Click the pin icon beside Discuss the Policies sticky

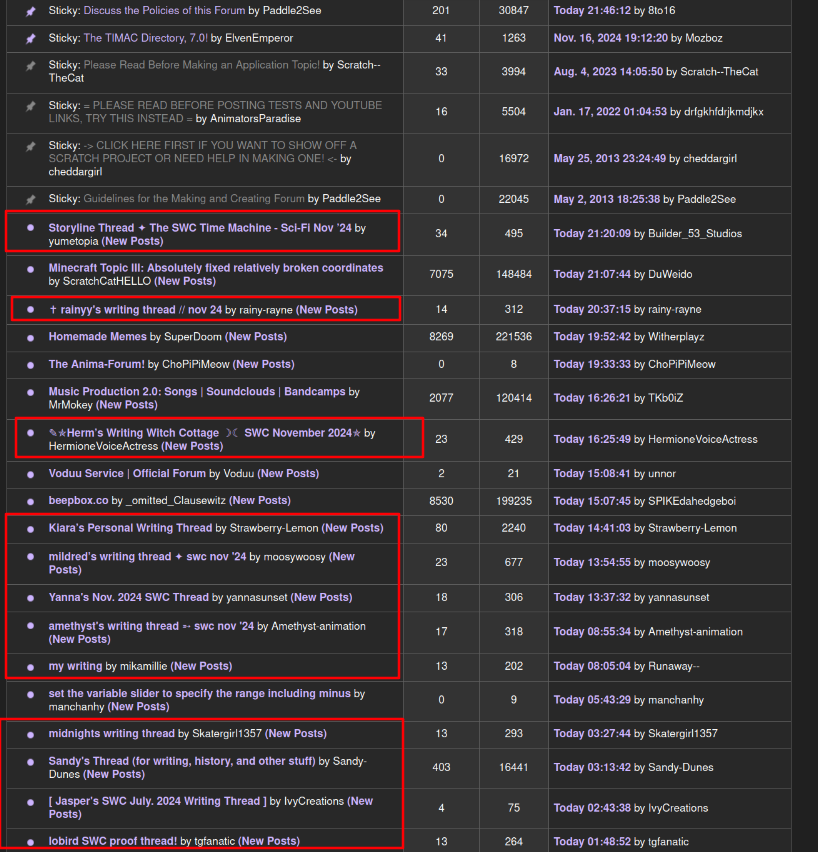pyautogui.click(x=30, y=11)
